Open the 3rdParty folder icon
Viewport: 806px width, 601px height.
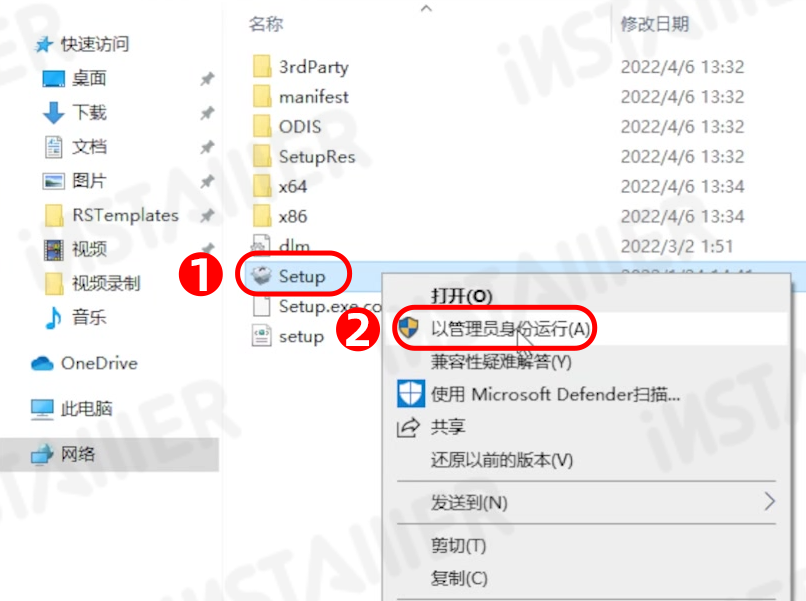click(262, 66)
